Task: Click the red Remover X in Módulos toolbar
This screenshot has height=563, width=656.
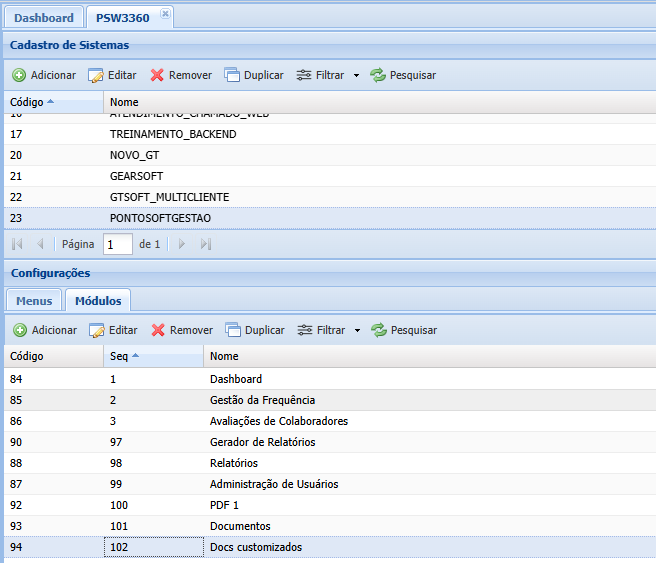Action: tap(158, 330)
